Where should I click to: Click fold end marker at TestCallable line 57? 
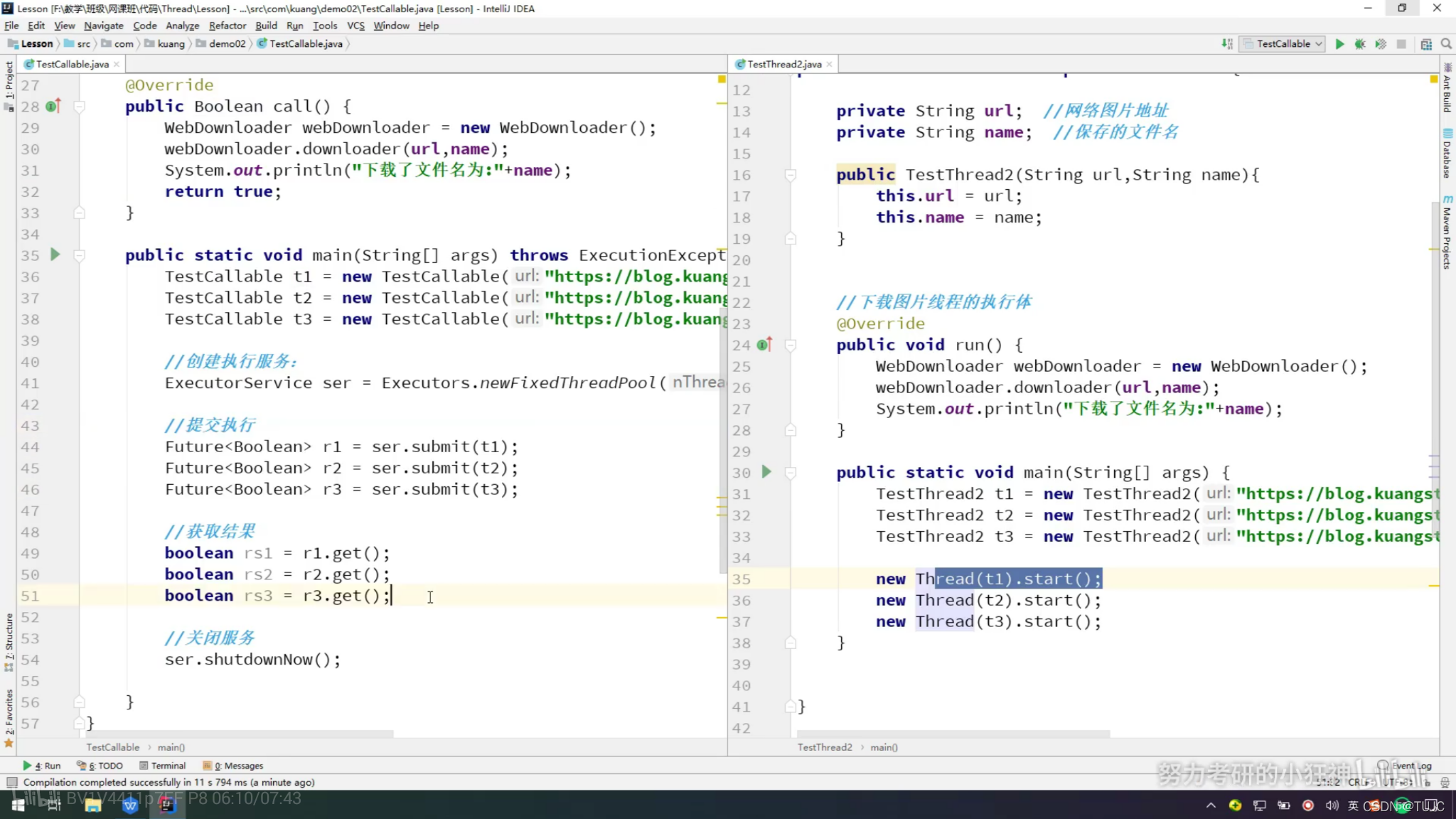(80, 724)
